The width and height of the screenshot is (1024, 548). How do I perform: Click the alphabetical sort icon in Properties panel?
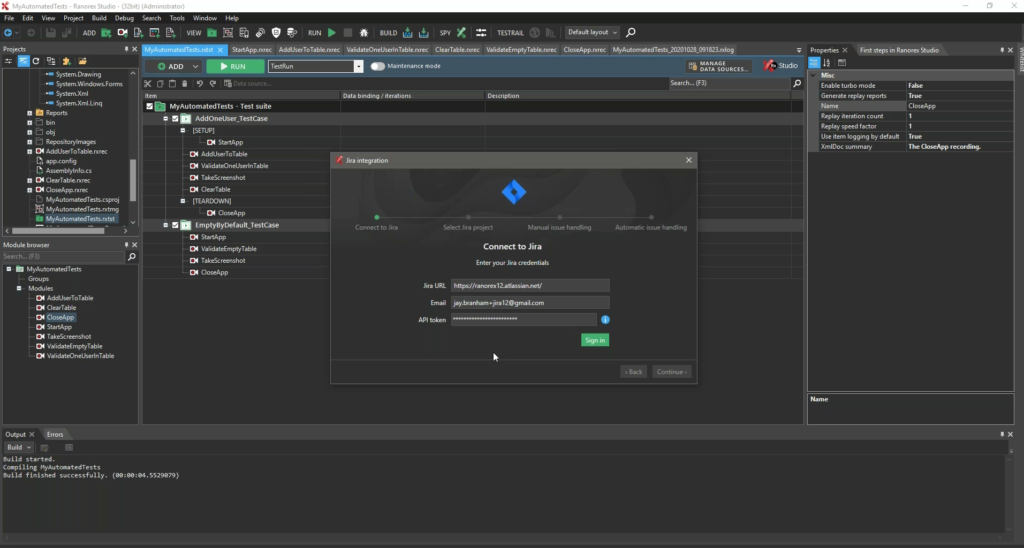pos(827,63)
